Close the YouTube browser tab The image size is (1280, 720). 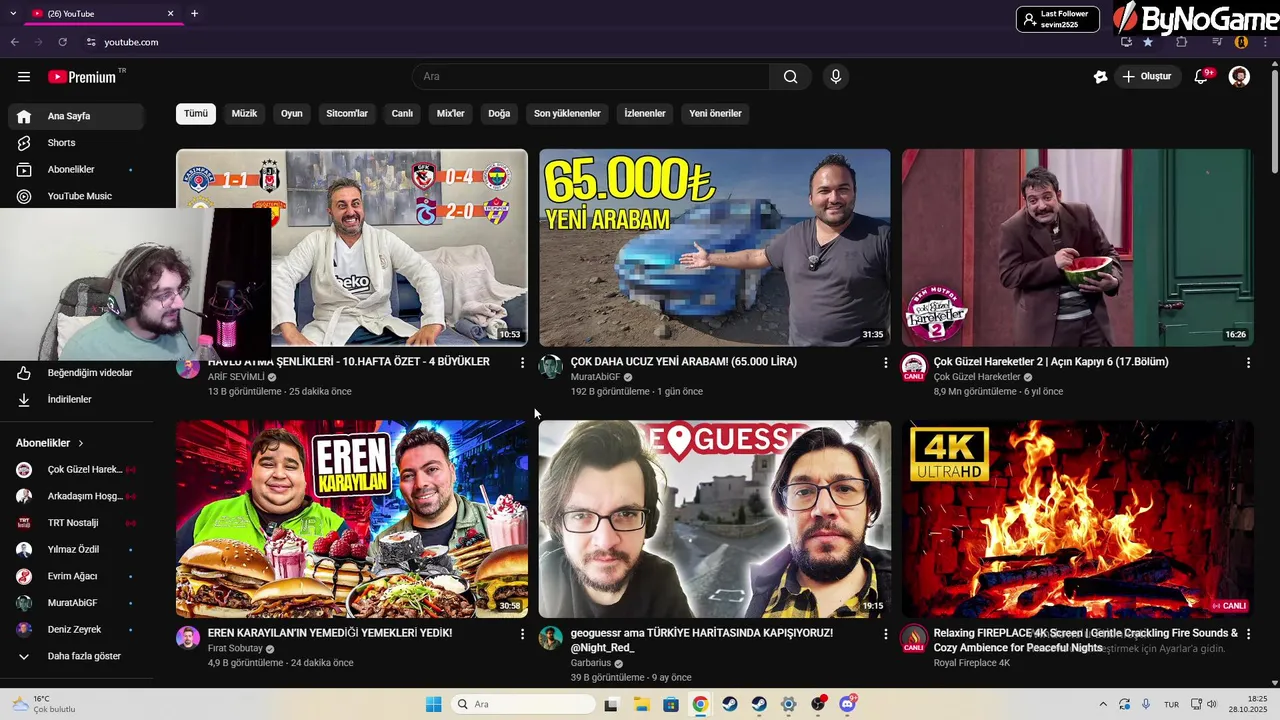(x=170, y=14)
